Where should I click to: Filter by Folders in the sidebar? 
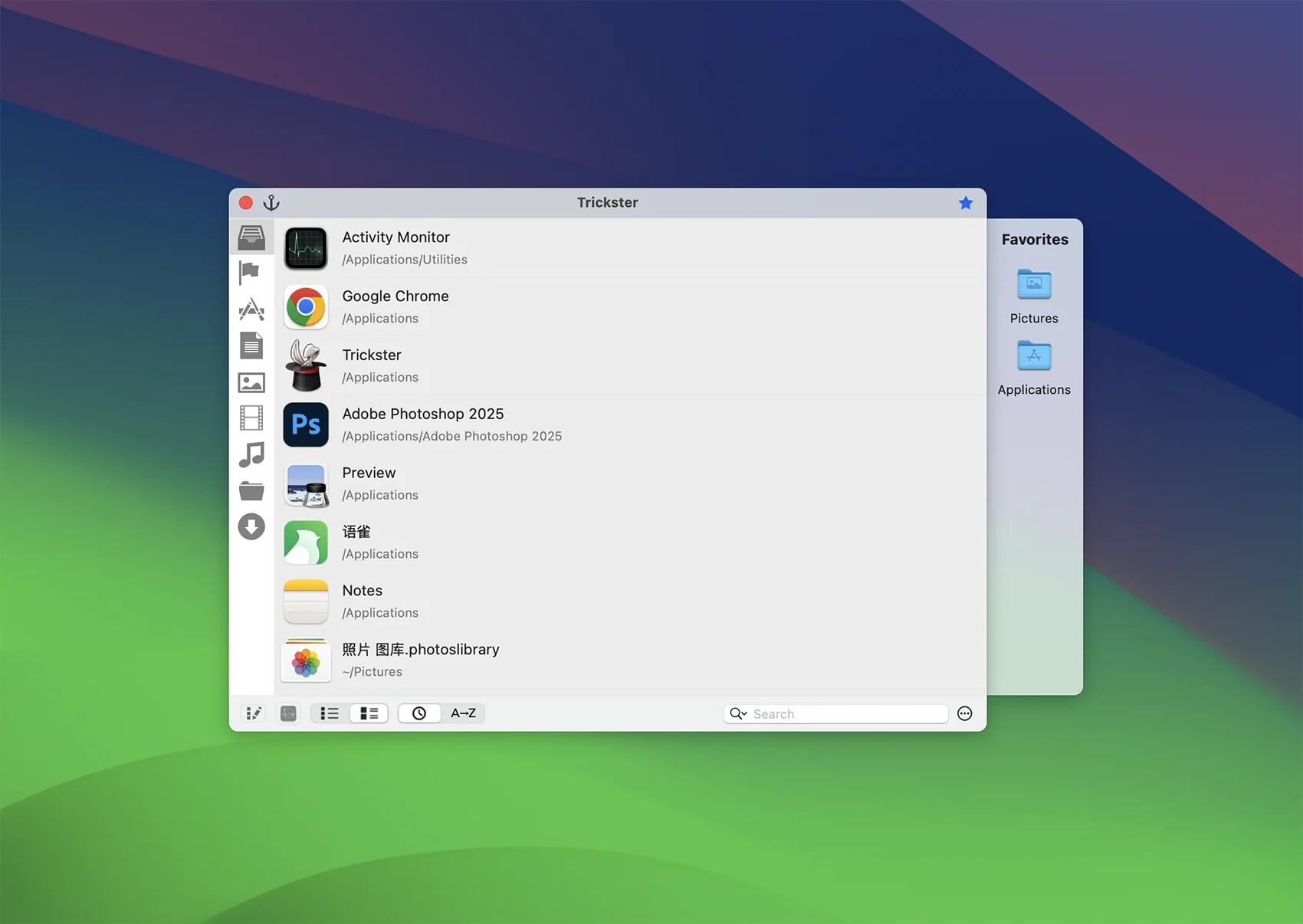pos(251,491)
